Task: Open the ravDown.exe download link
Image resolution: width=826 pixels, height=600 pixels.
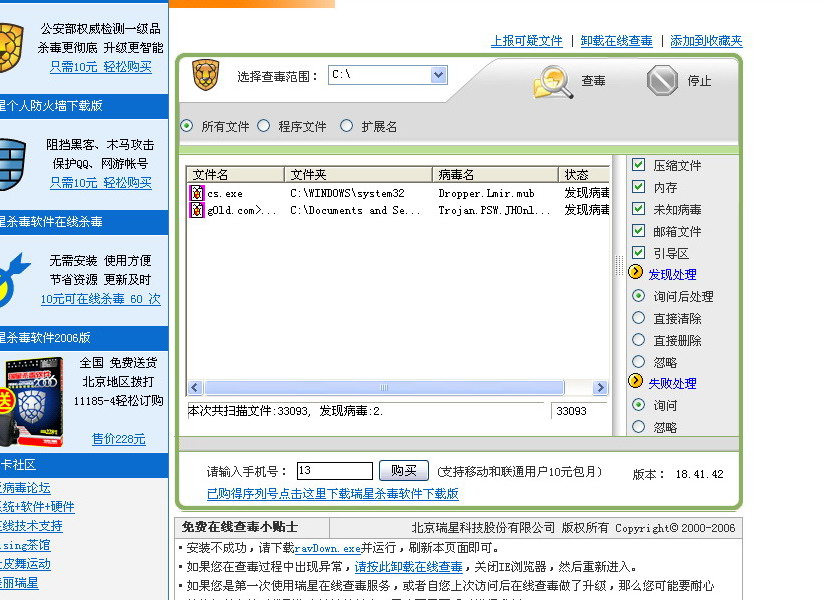Action: coord(328,548)
